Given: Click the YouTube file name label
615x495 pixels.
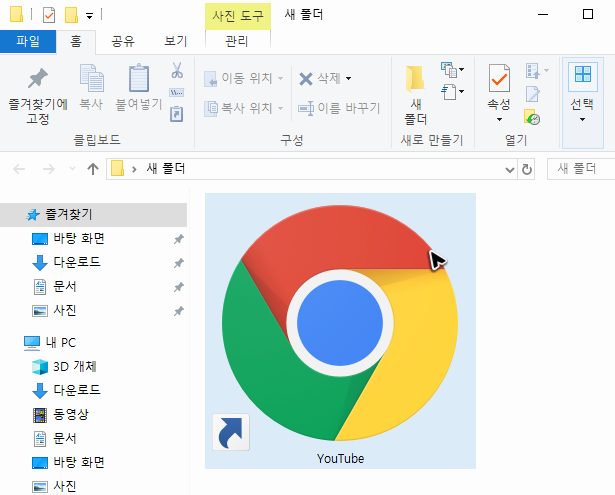Looking at the screenshot, I should coord(340,459).
